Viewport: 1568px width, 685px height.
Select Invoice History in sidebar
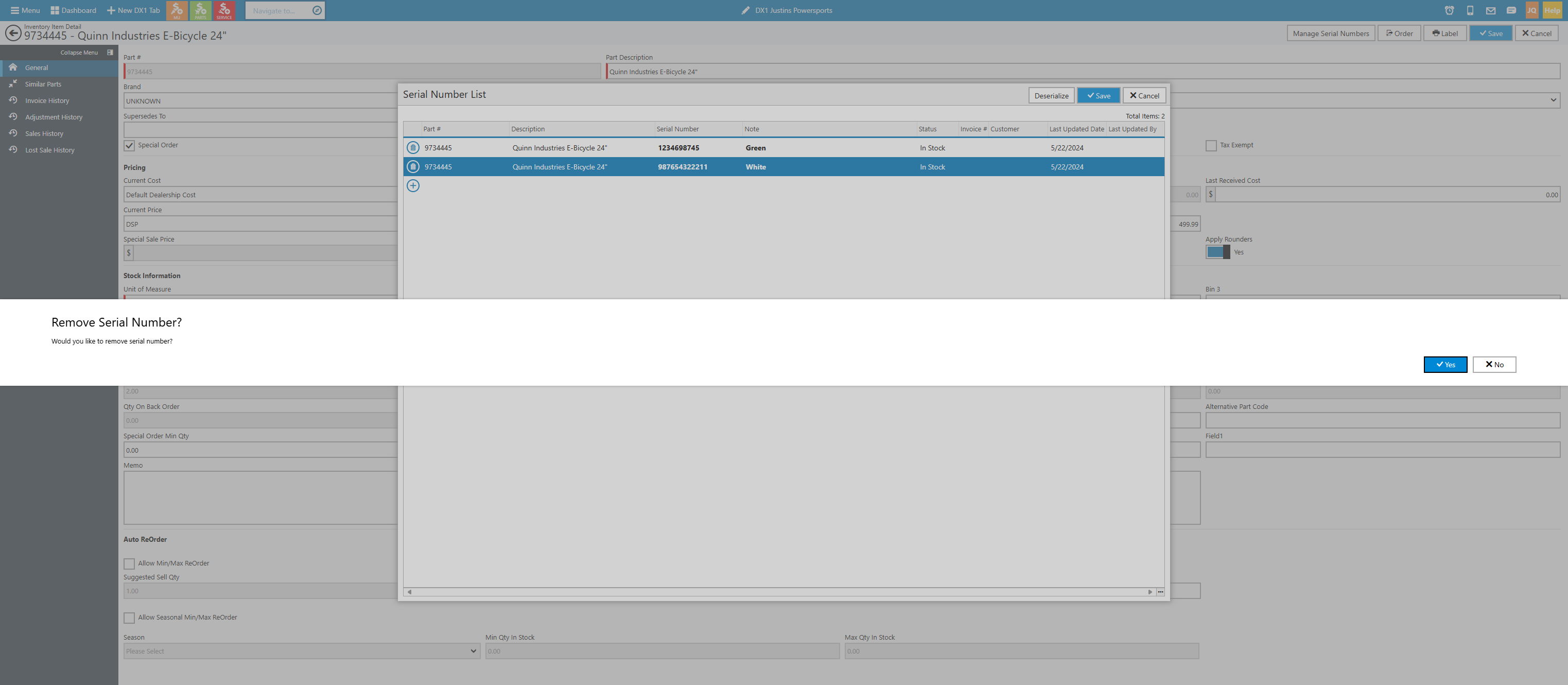pyautogui.click(x=59, y=100)
